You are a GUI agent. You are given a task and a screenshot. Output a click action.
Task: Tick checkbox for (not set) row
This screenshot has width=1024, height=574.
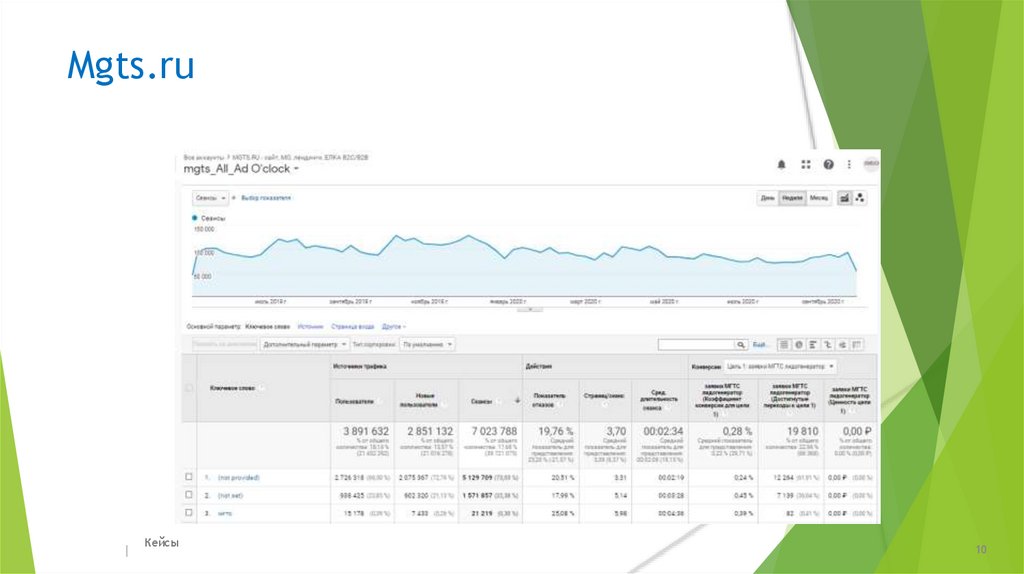189,495
